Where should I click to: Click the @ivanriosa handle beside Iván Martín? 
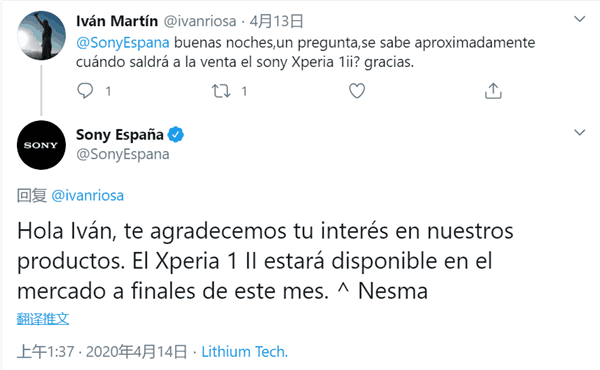(x=200, y=21)
